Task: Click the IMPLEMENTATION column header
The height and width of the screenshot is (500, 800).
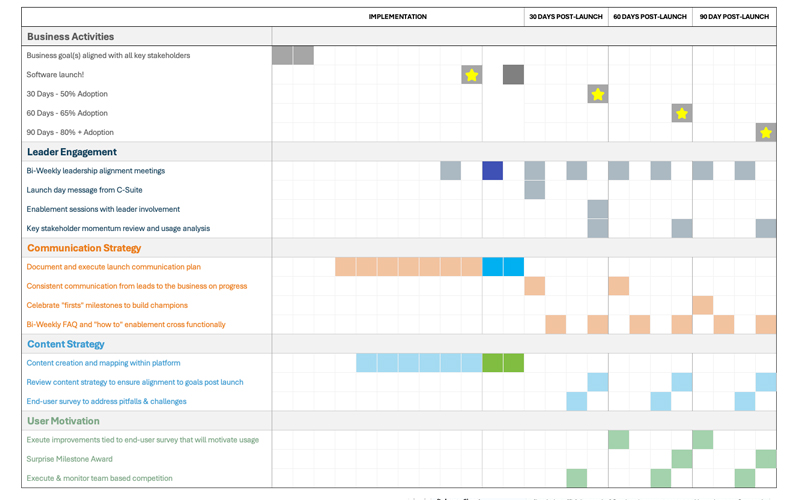Action: (x=397, y=17)
